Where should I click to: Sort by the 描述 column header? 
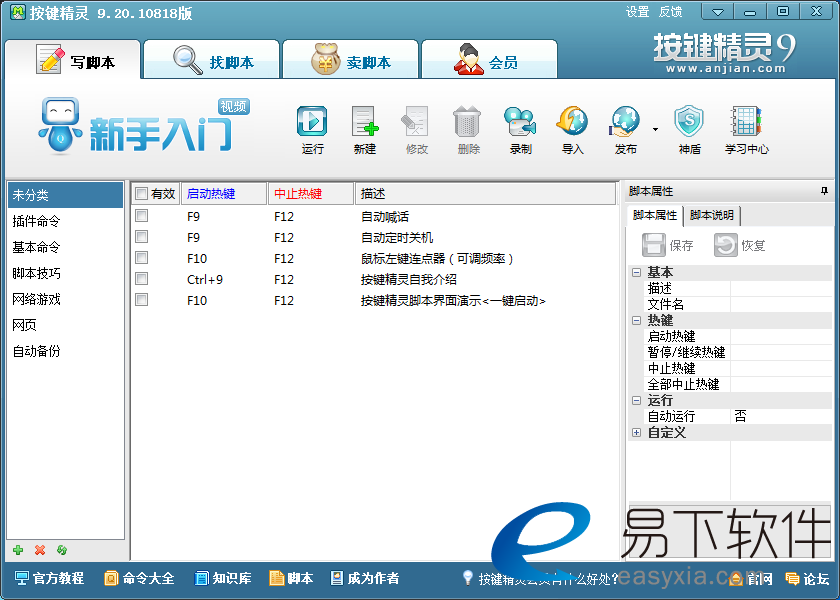tap(485, 193)
